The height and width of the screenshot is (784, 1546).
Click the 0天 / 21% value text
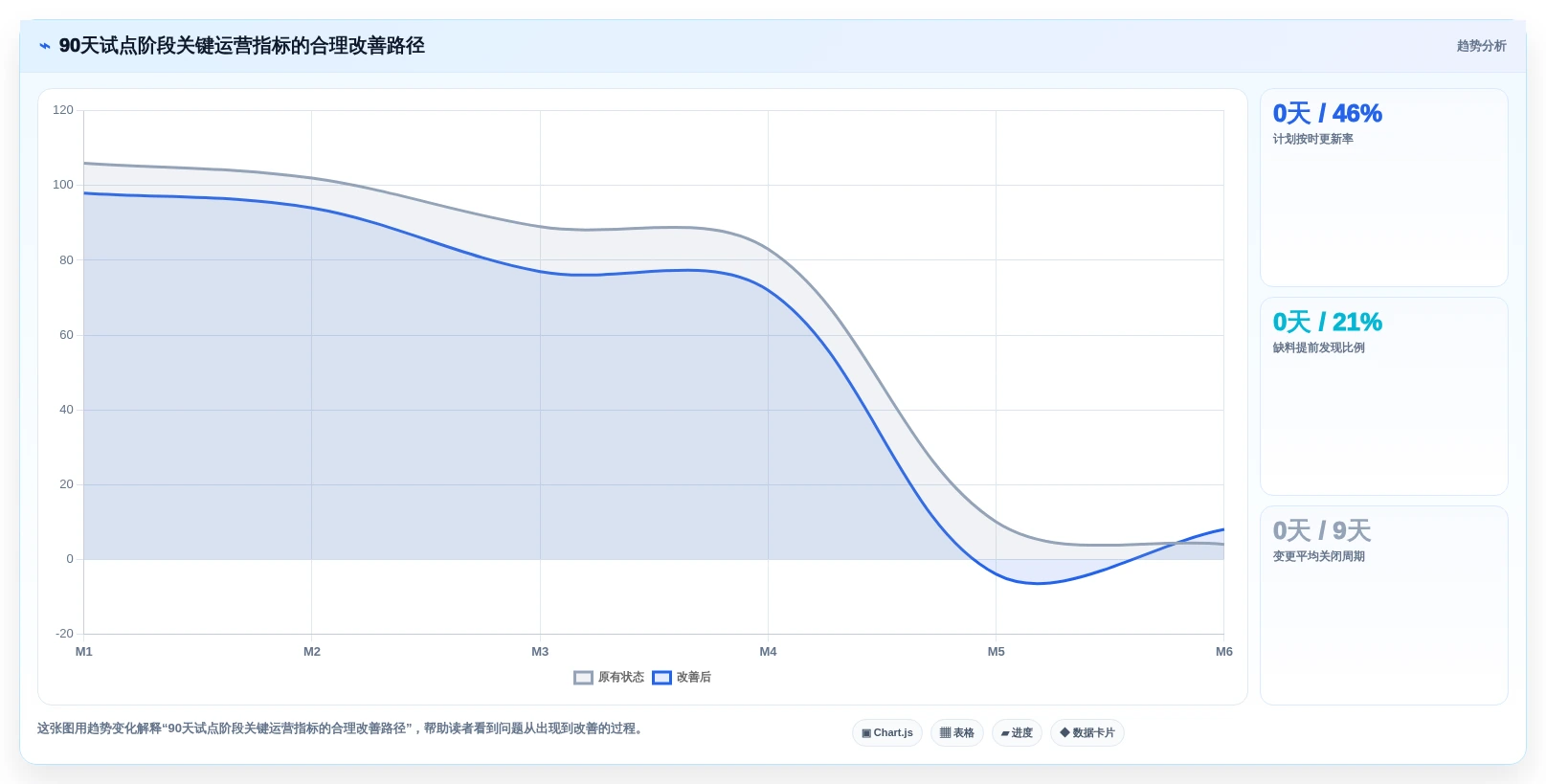coord(1328,323)
